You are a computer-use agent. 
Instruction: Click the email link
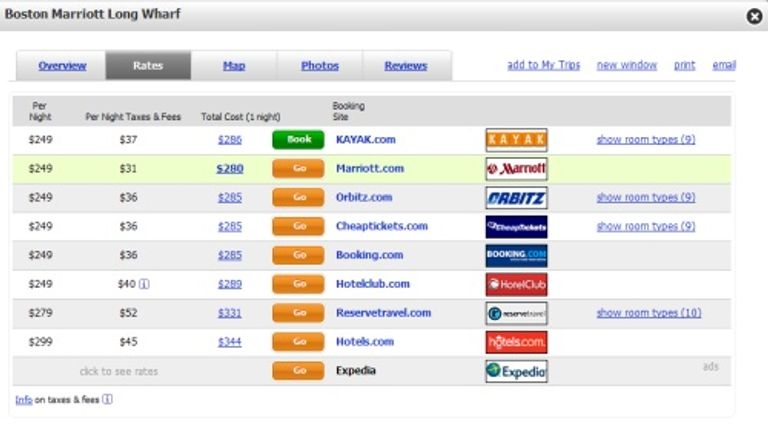coord(724,65)
